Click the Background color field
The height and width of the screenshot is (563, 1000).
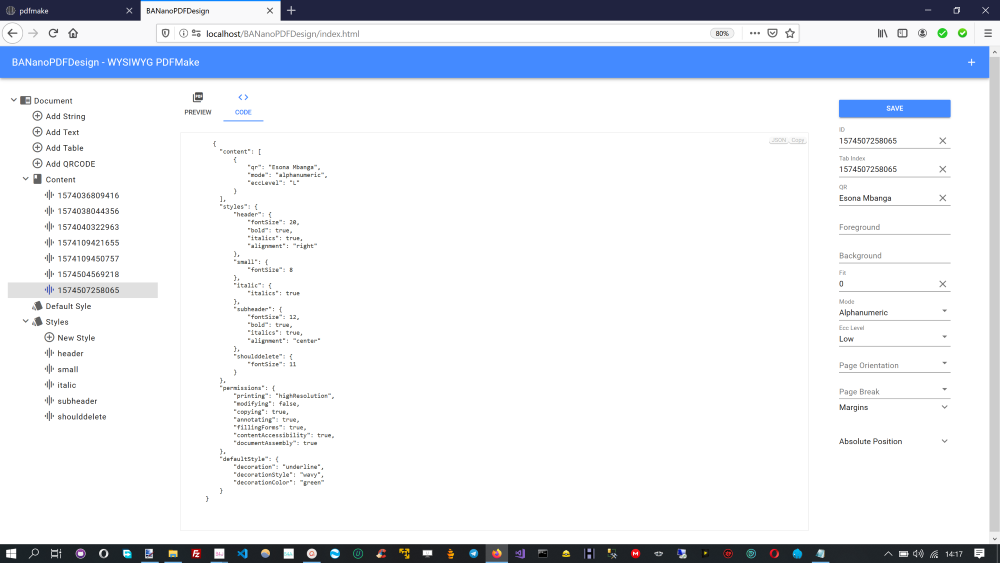click(x=894, y=256)
